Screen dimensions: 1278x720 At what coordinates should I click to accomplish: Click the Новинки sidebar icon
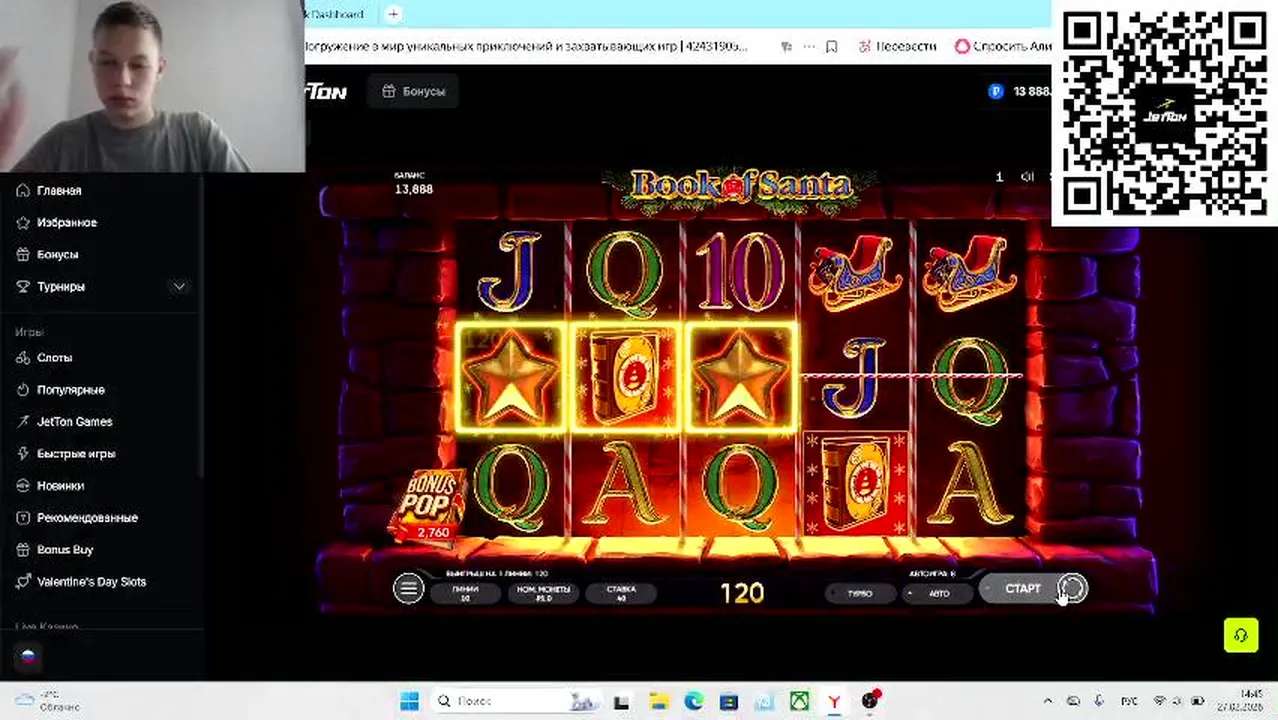[23, 485]
